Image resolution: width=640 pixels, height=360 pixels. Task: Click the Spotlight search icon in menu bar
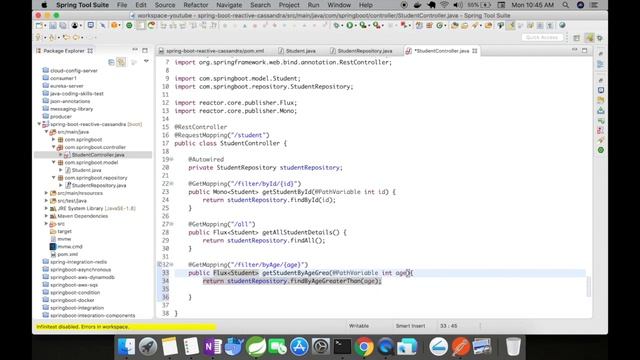pos(565,5)
